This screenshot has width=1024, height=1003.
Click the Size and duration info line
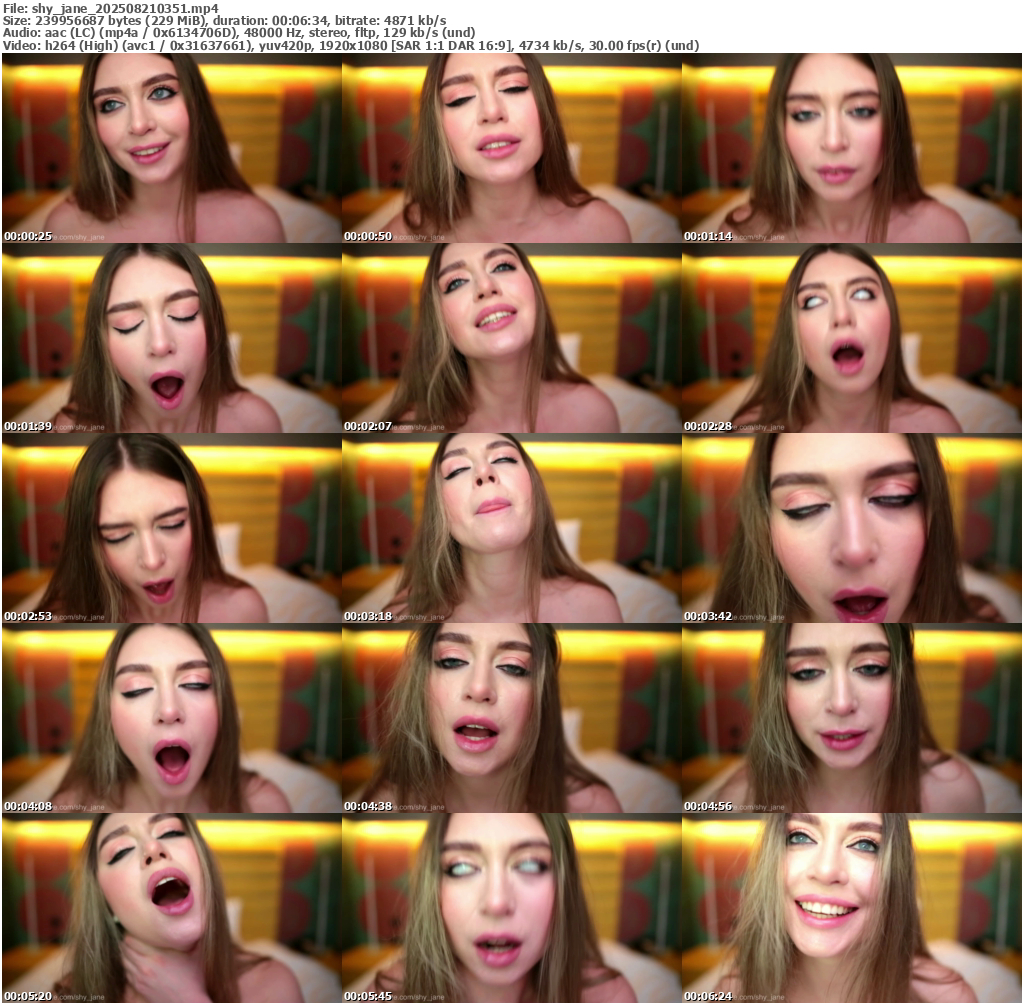click(x=225, y=21)
